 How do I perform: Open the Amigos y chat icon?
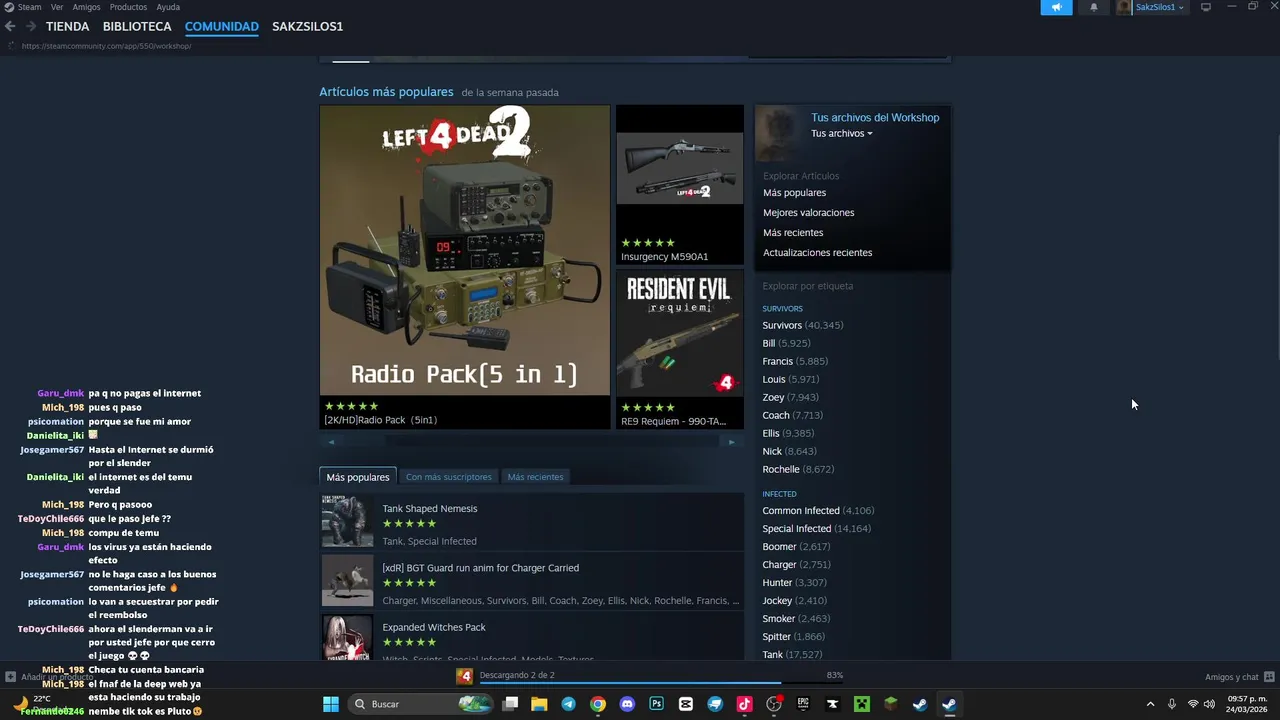1269,677
